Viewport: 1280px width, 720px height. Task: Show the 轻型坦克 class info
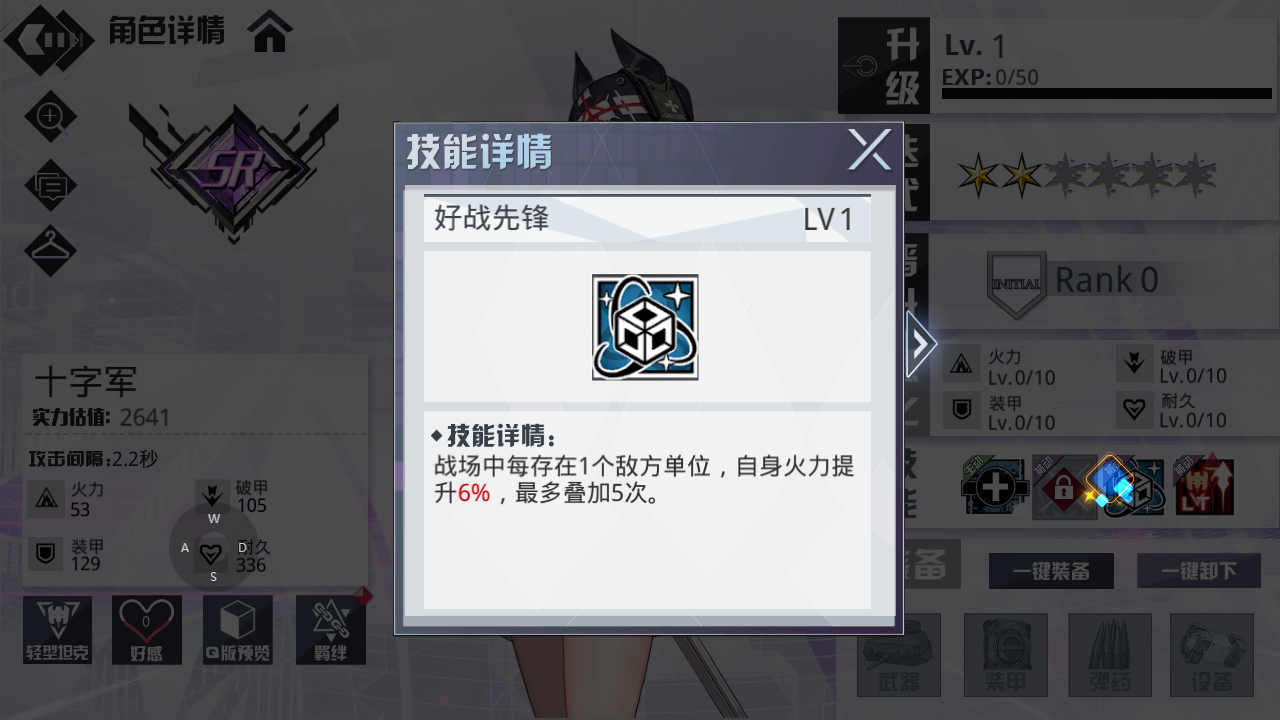(57, 630)
